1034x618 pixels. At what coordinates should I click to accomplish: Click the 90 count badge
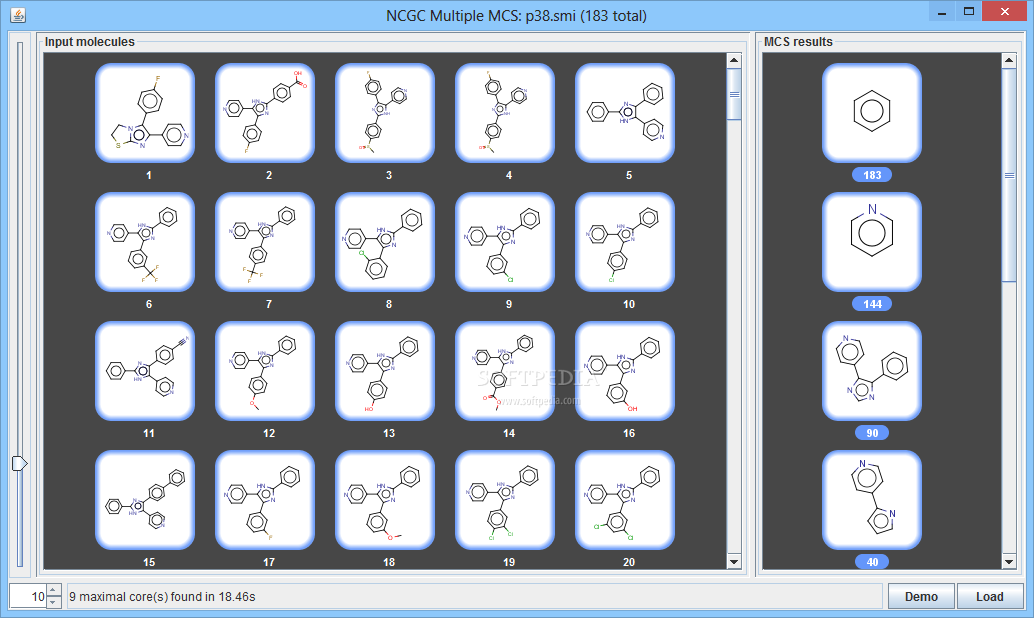coord(872,433)
